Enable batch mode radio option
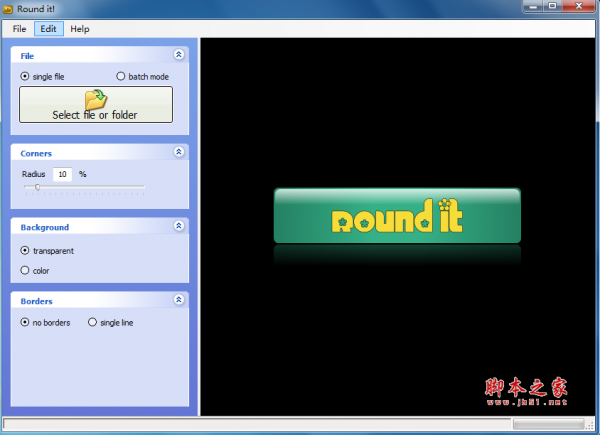The height and width of the screenshot is (435, 600). tap(121, 76)
